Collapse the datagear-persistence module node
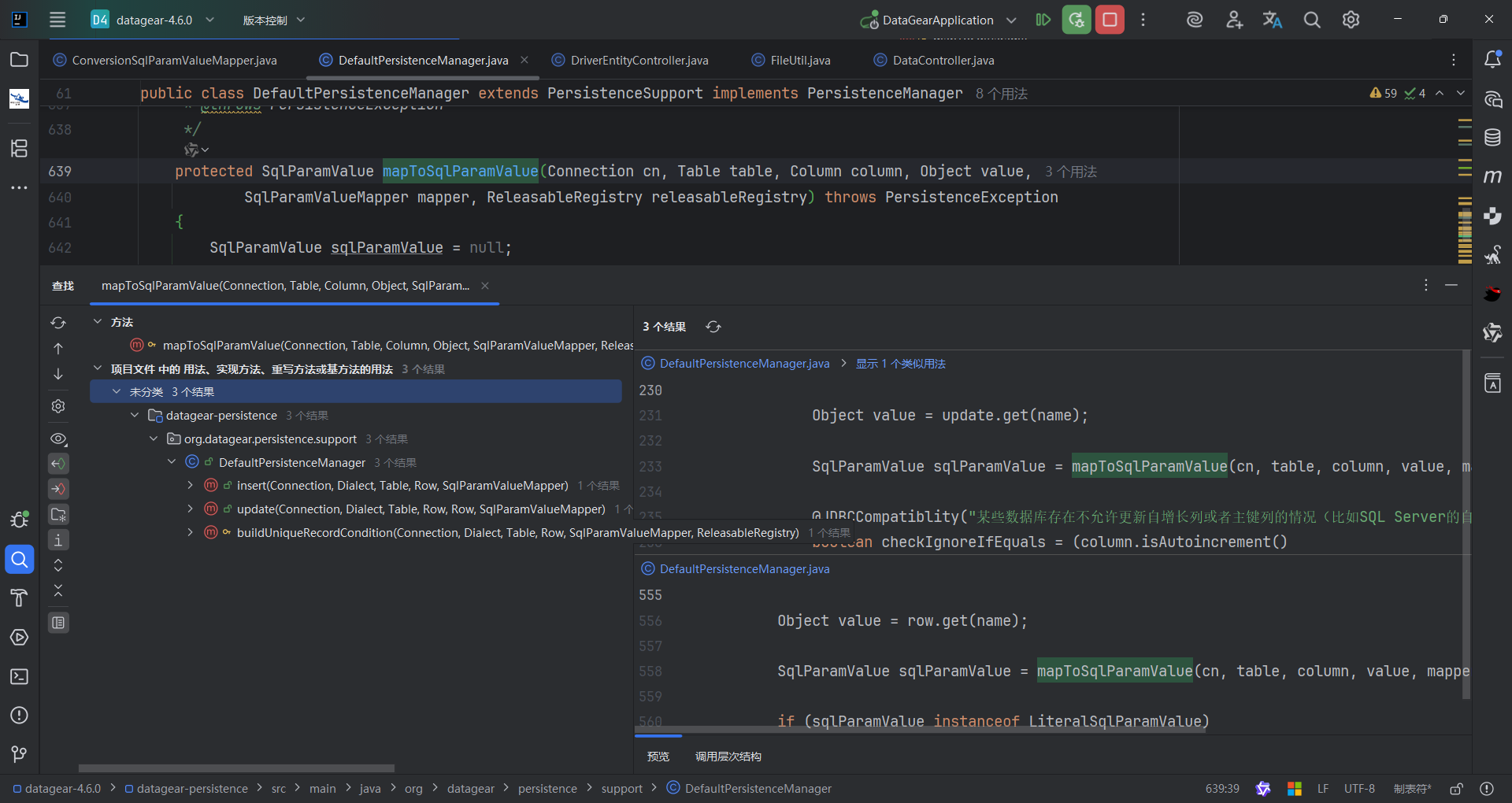 click(x=135, y=415)
